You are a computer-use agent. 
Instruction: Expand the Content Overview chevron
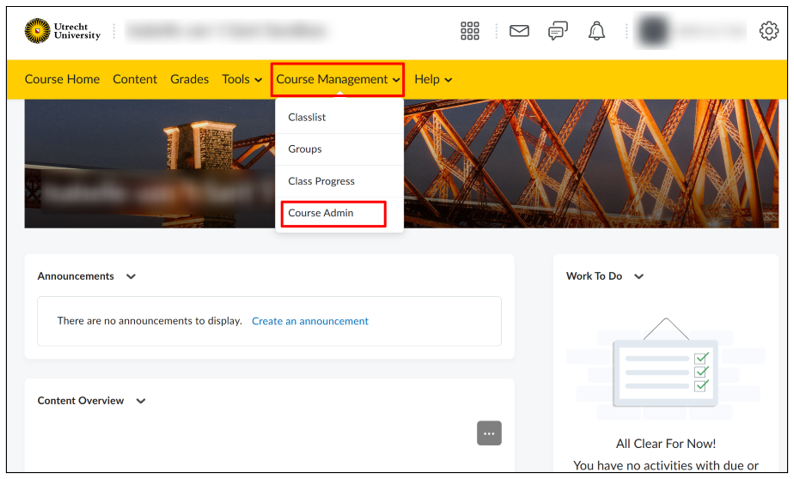point(141,401)
